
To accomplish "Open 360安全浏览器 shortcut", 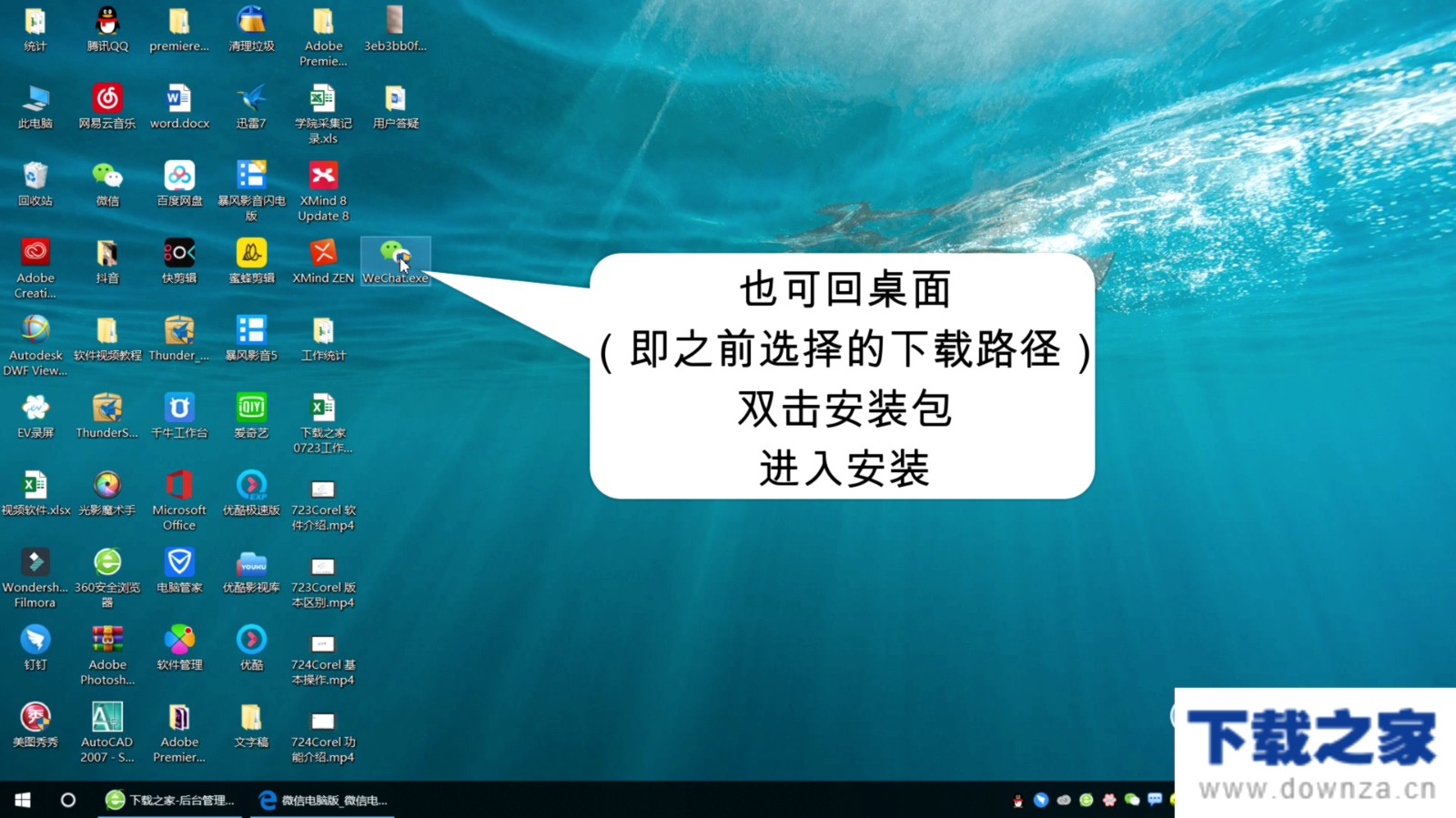I will [x=107, y=577].
